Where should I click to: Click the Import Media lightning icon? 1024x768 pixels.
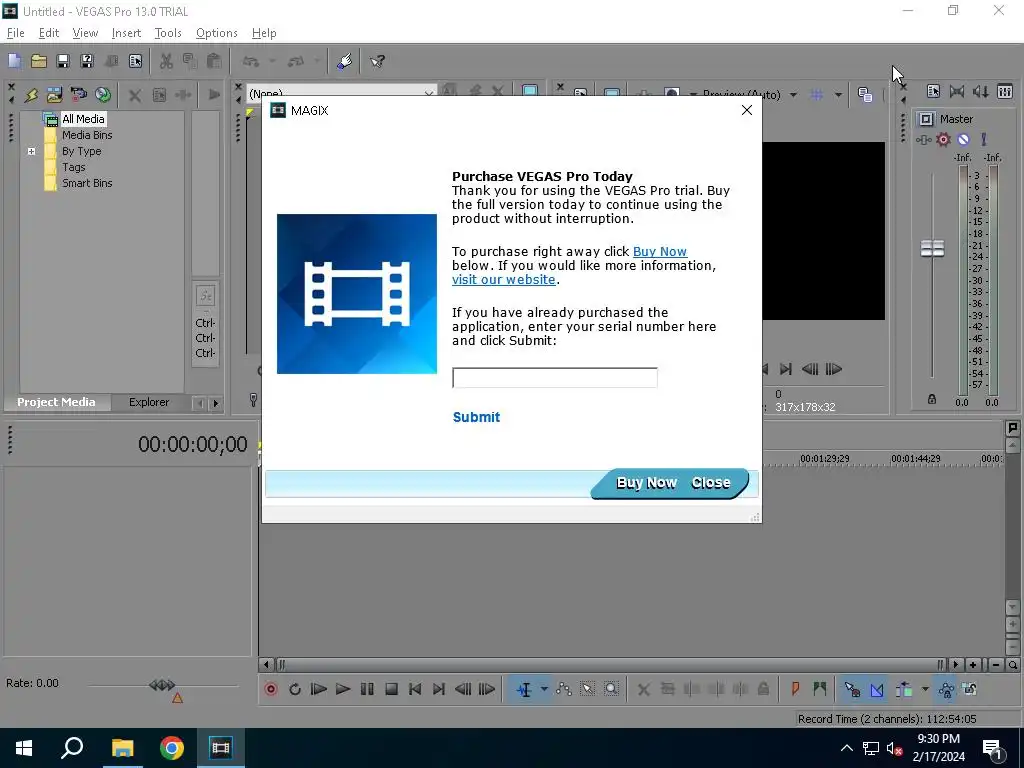coord(31,95)
